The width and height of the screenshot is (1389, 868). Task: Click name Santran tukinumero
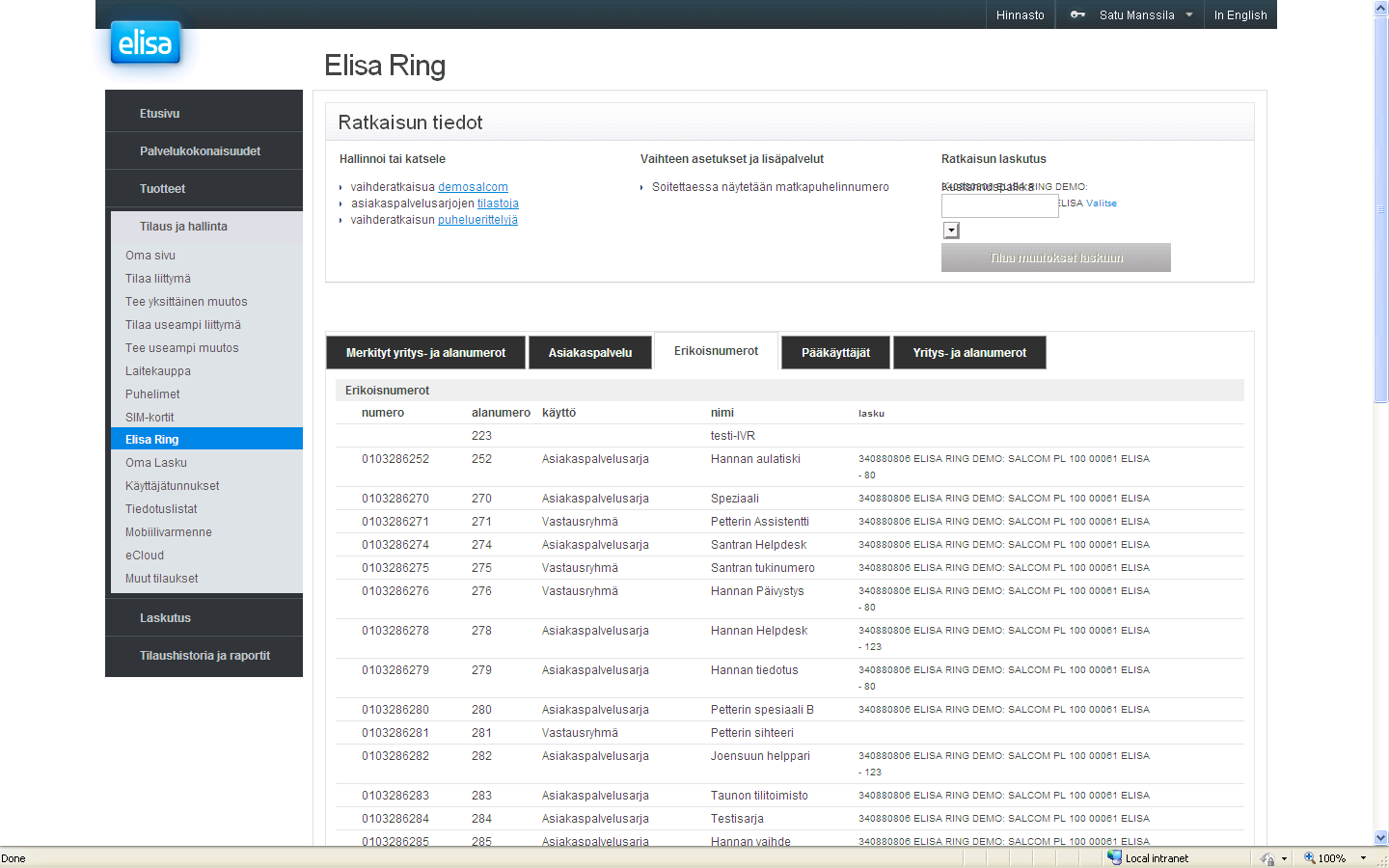(763, 568)
